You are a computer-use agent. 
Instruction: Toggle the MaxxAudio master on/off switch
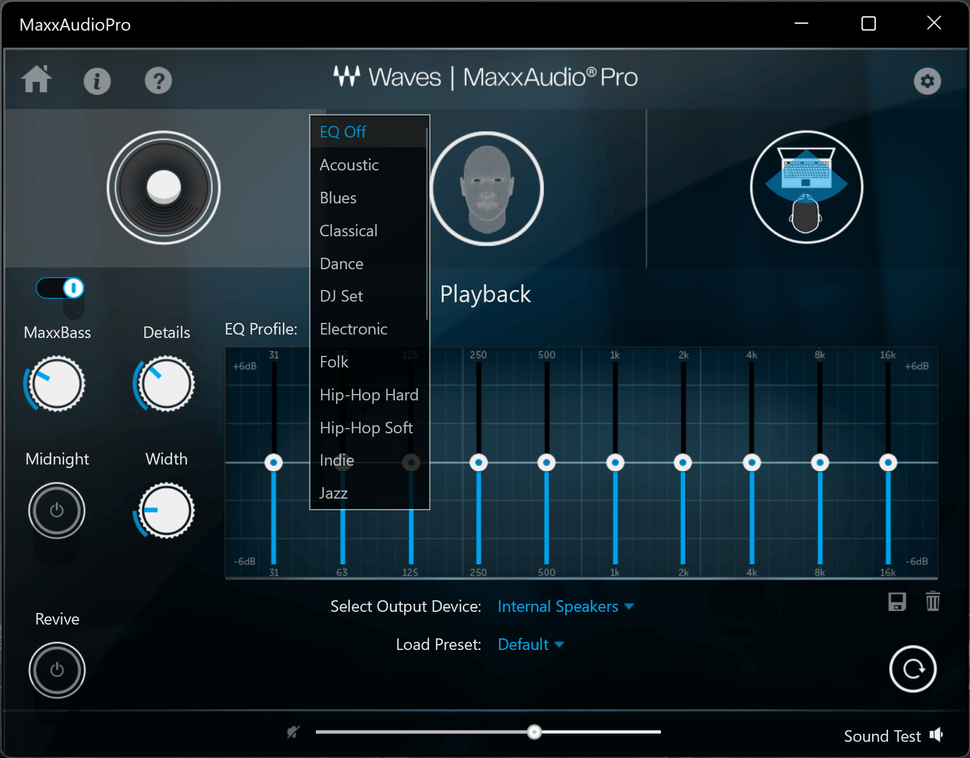(x=60, y=288)
